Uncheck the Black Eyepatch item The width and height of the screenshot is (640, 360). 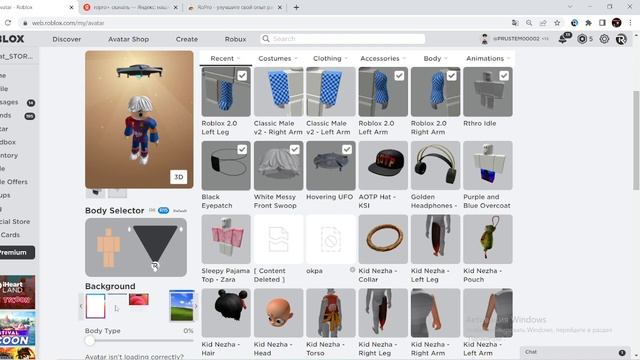coord(242,149)
